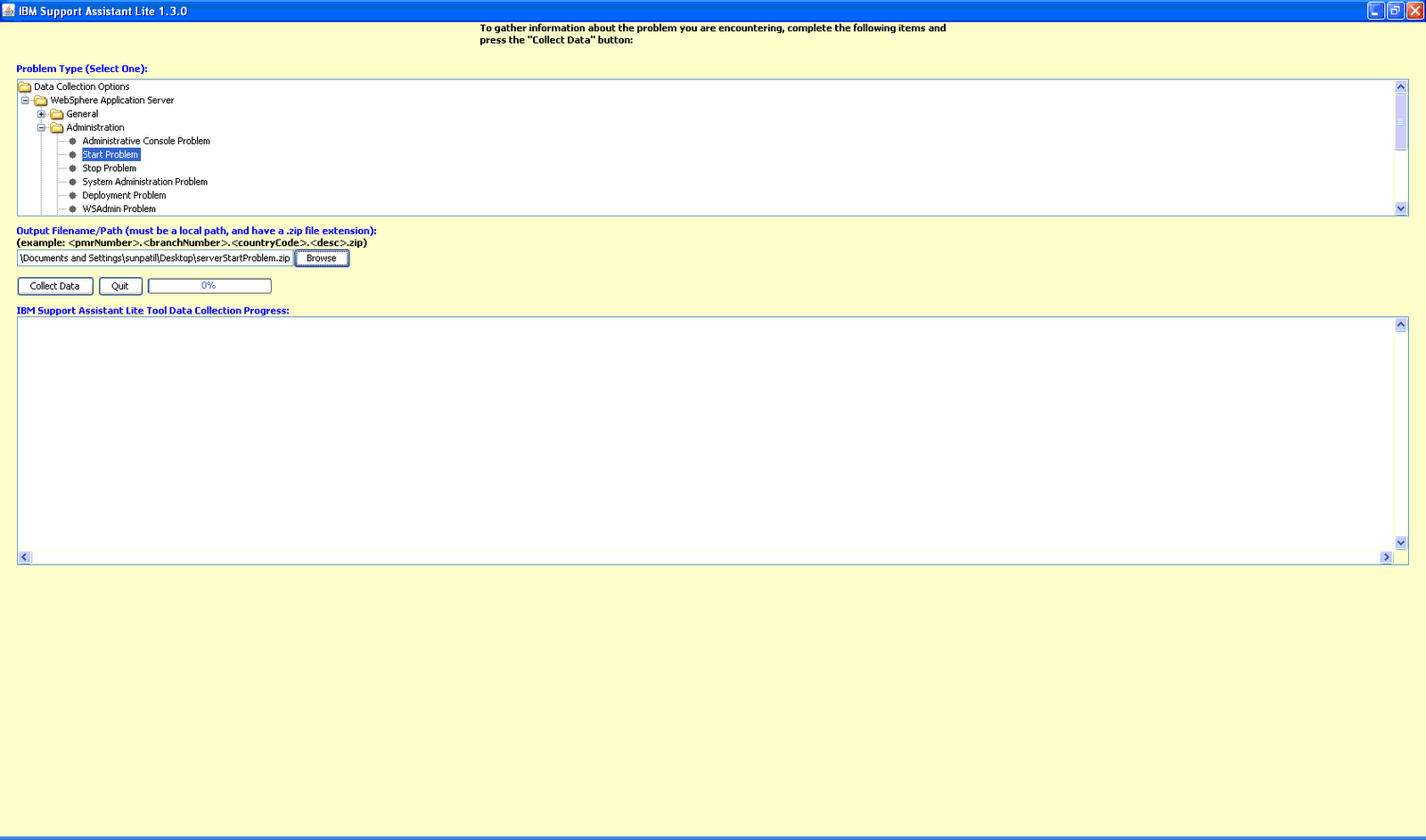Viewport: 1426px width, 840px height.
Task: Click bullet icon beside Stop Problem
Action: (73, 168)
